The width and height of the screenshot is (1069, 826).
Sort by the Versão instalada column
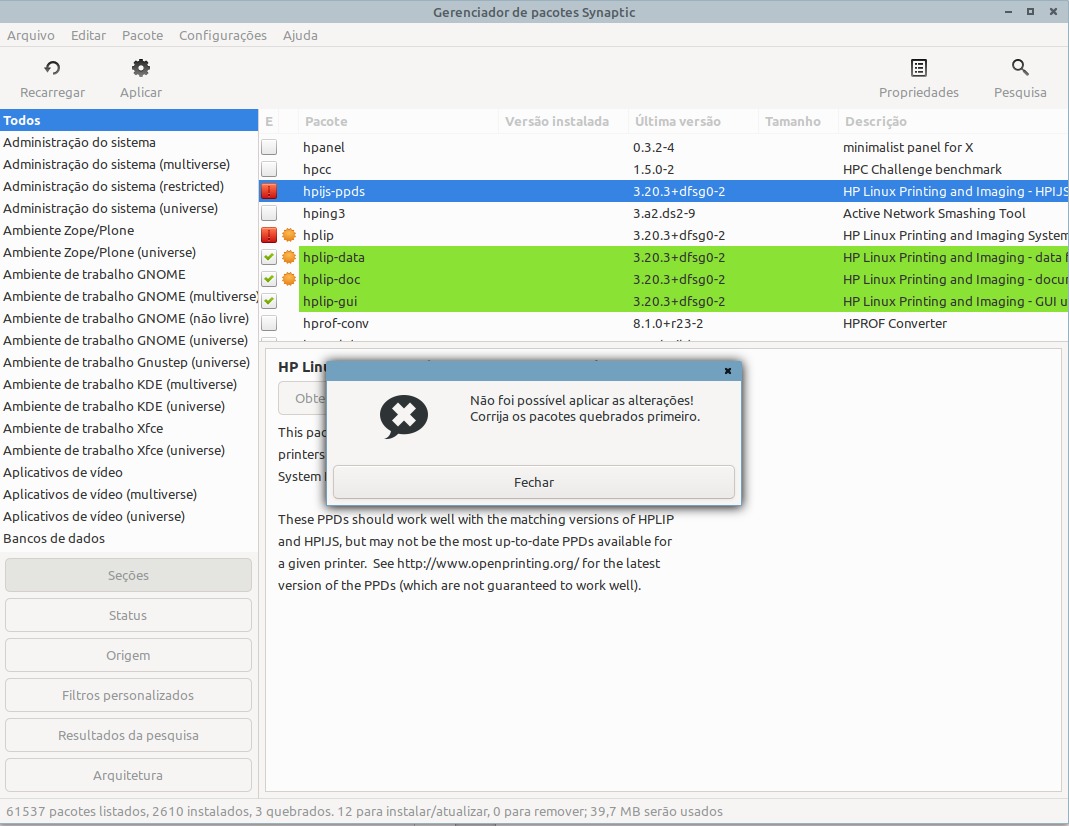563,121
